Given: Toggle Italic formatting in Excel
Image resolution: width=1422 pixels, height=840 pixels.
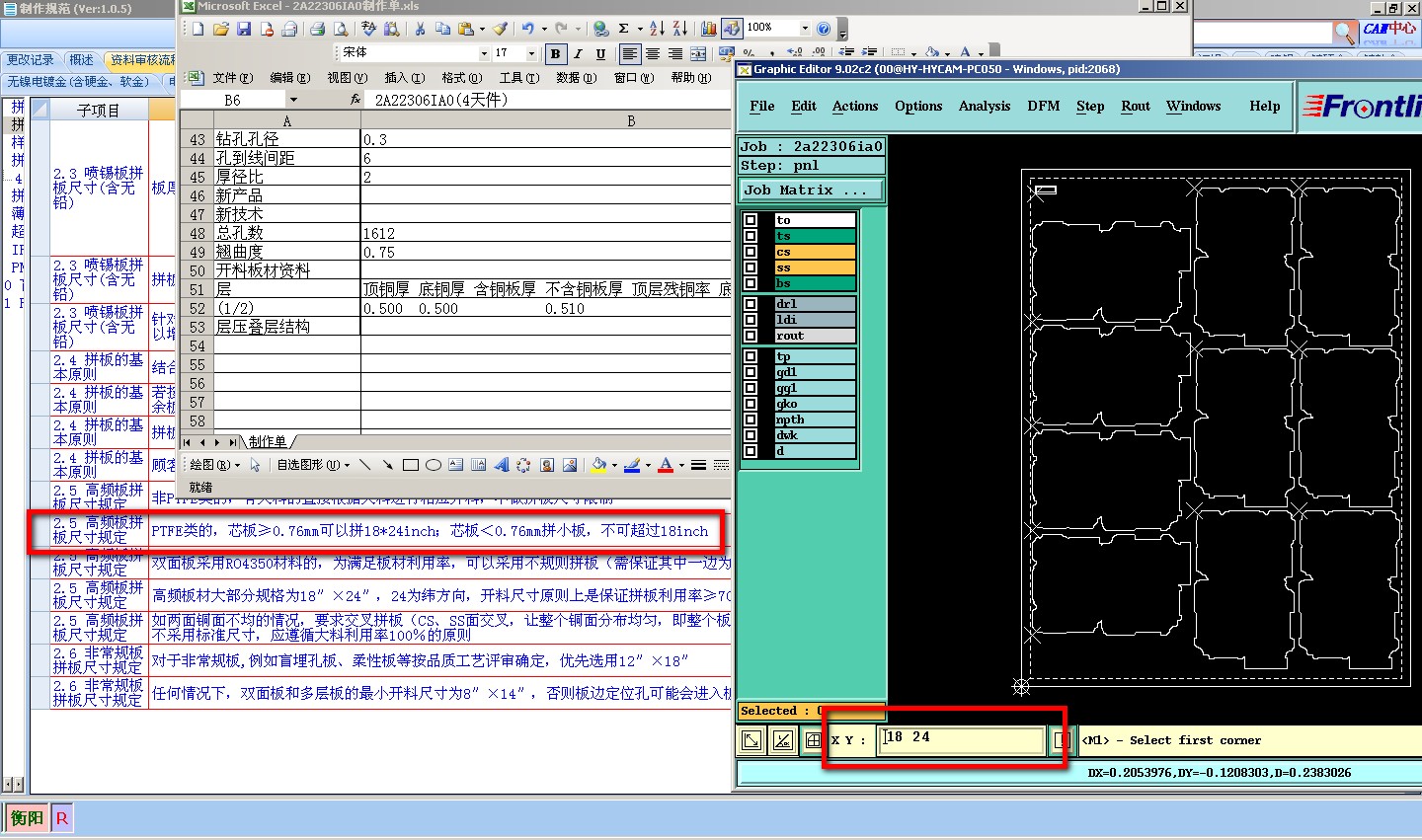Looking at the screenshot, I should coord(578,54).
